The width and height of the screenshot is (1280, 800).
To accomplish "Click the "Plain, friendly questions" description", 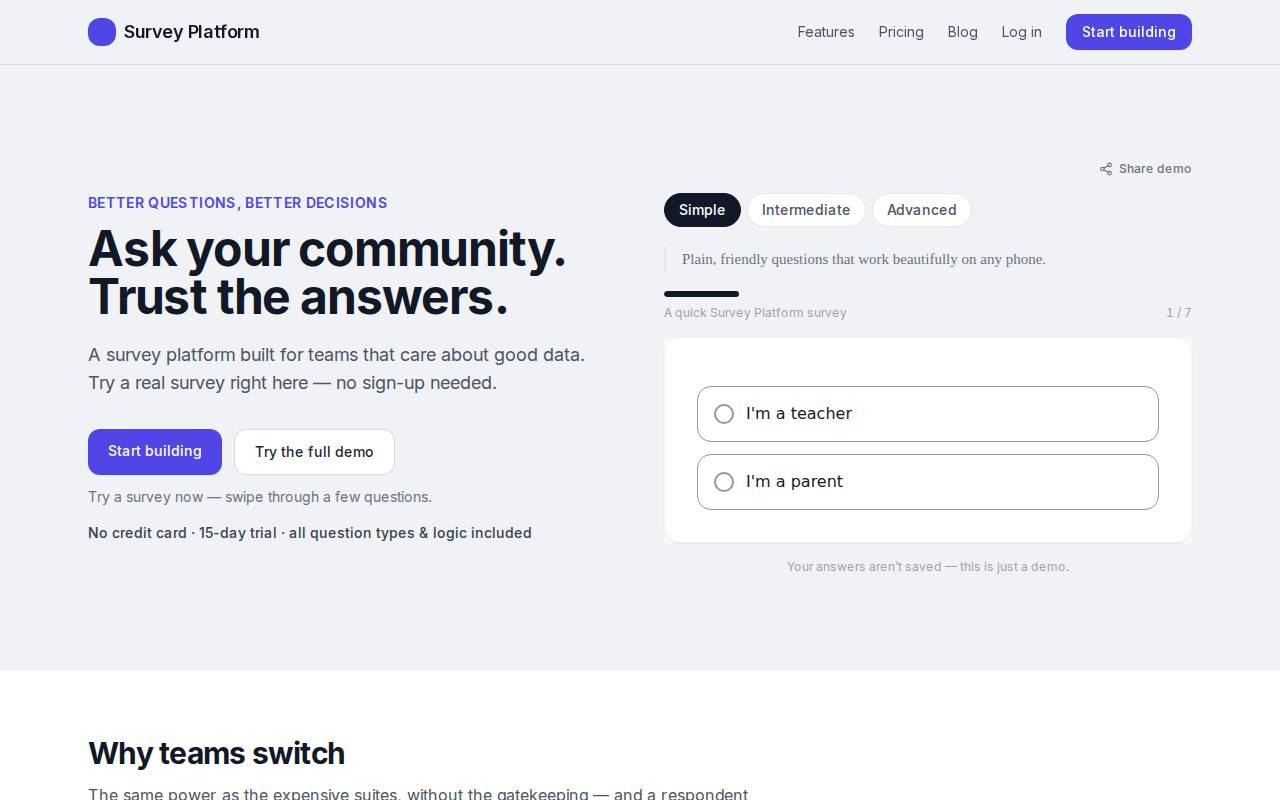I will (x=864, y=259).
